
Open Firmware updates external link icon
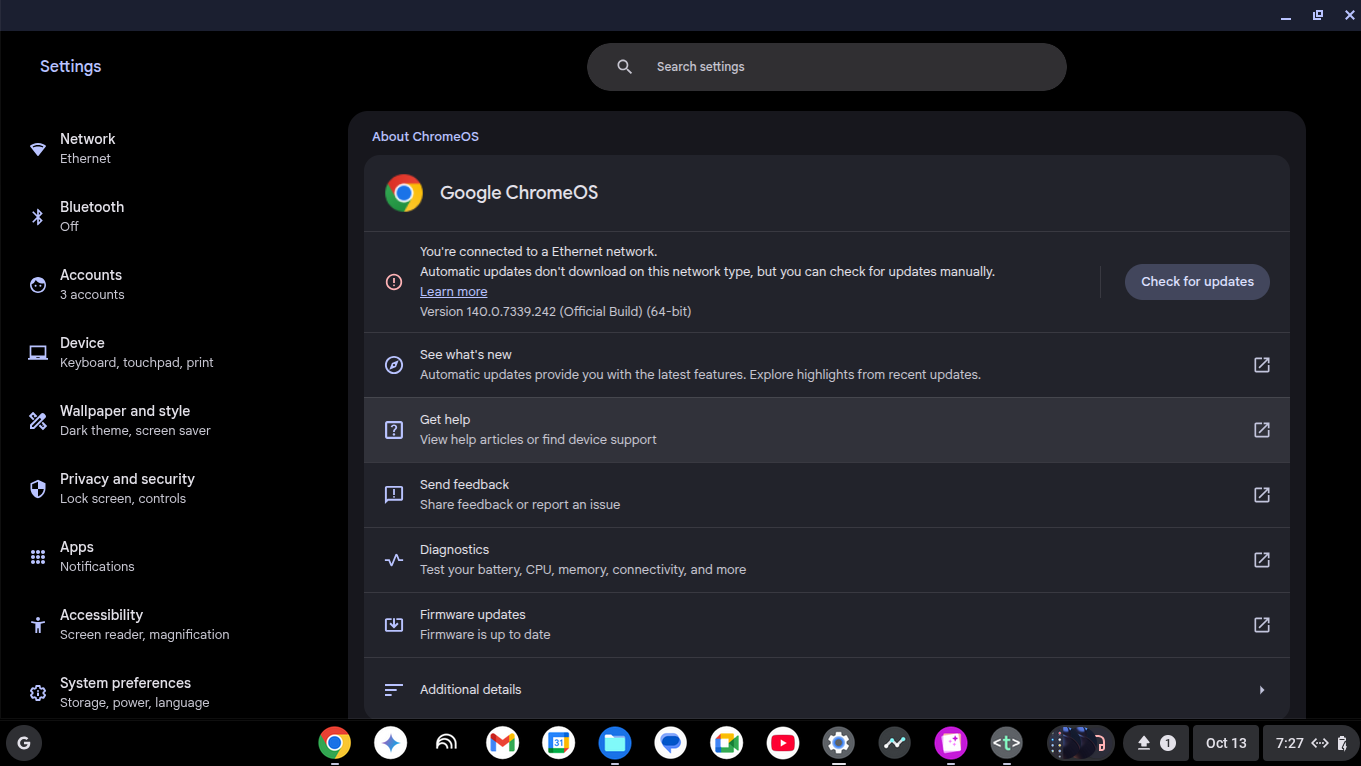[x=1261, y=625]
